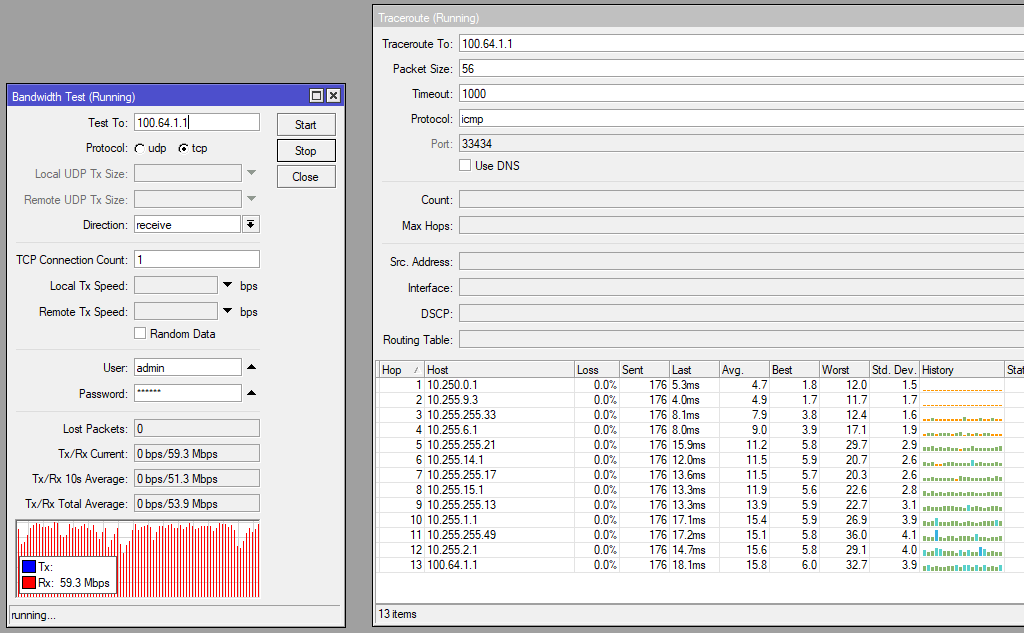
Task: Select final hop row 100.64.1.1
Action: pos(700,565)
